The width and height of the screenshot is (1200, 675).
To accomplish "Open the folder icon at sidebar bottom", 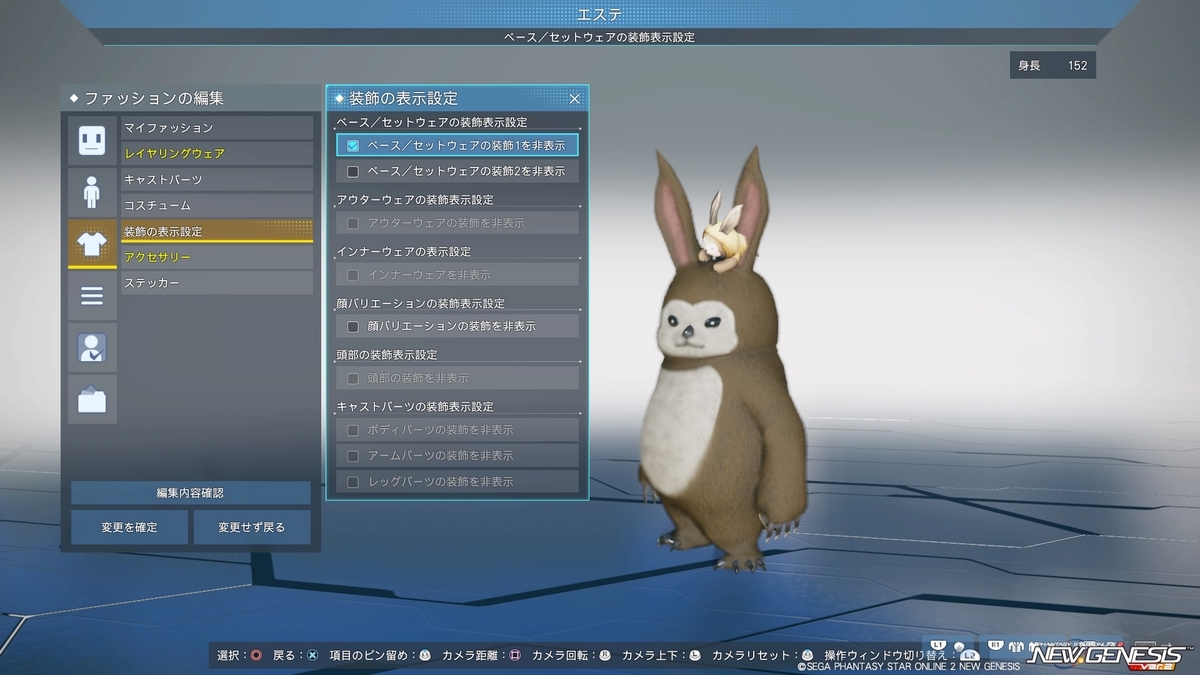I will pos(92,400).
